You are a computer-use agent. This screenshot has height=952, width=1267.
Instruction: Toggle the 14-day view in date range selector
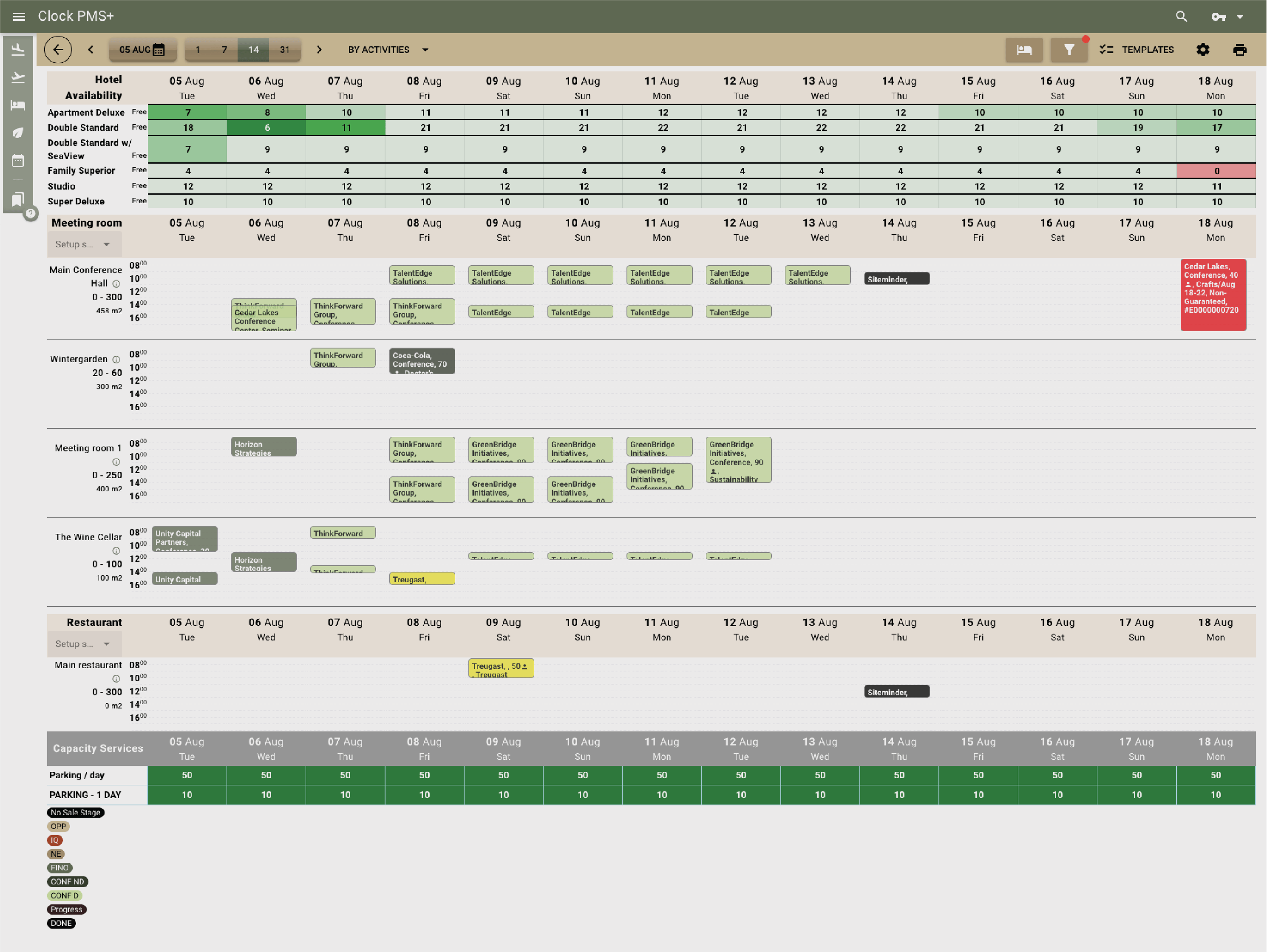coord(253,50)
